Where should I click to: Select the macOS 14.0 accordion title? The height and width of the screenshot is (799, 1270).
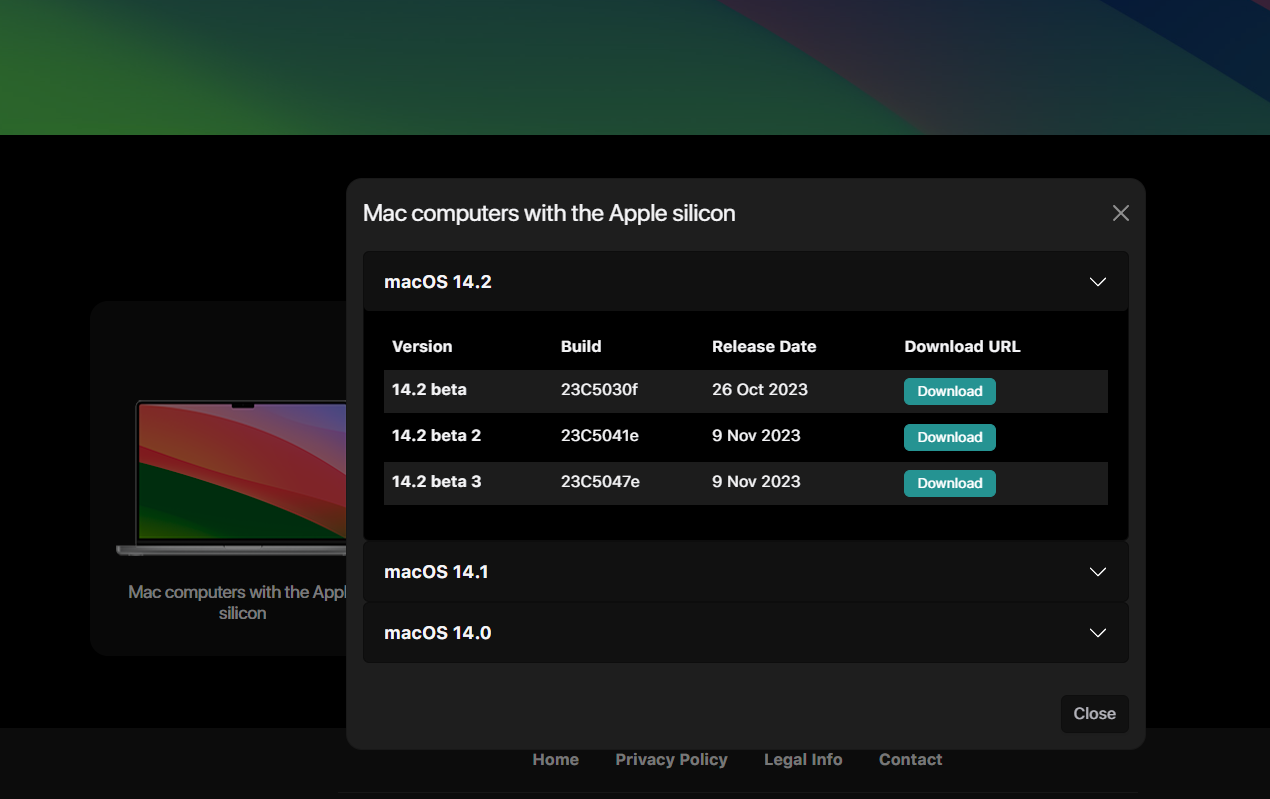point(437,633)
